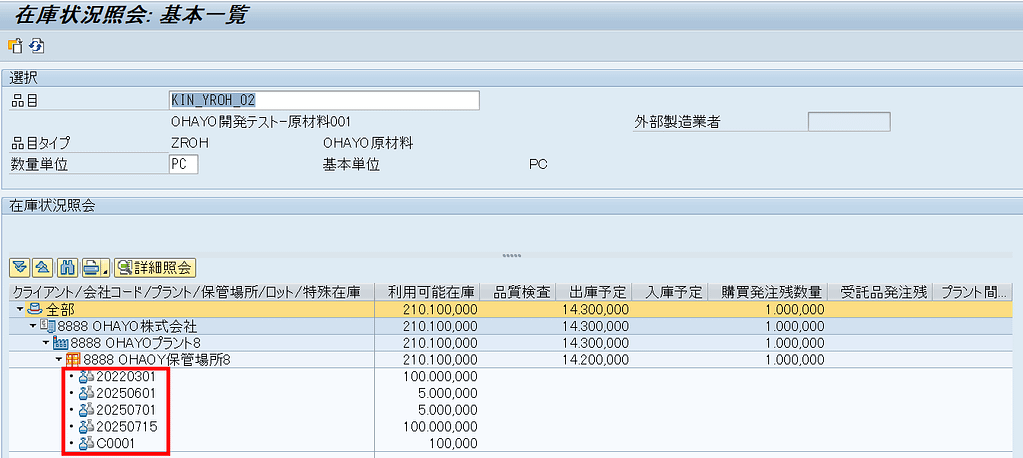
Task: Collapse the 全部 root node
Action: pos(19,310)
